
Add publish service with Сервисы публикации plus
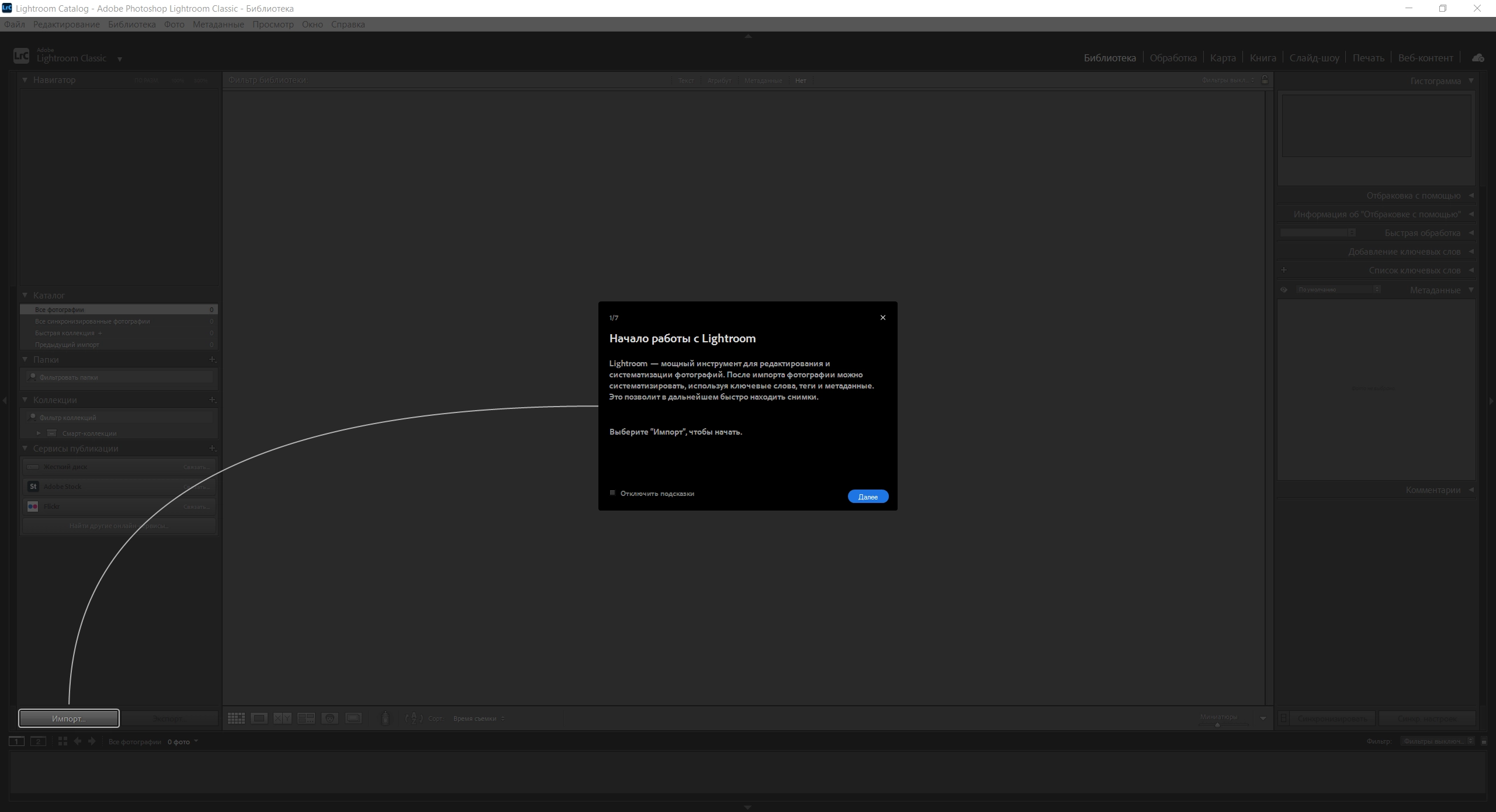(212, 448)
